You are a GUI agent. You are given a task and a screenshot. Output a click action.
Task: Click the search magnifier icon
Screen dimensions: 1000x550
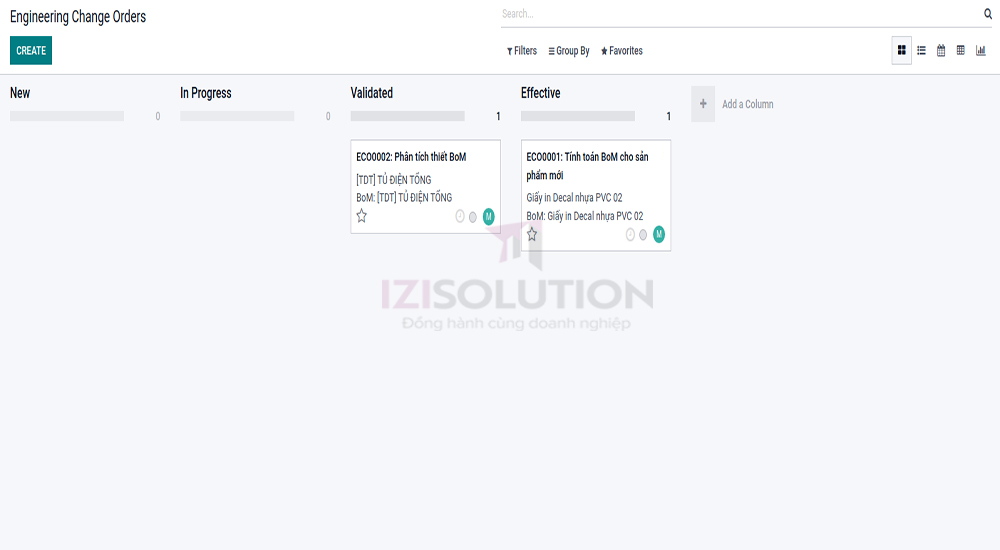[x=988, y=14]
